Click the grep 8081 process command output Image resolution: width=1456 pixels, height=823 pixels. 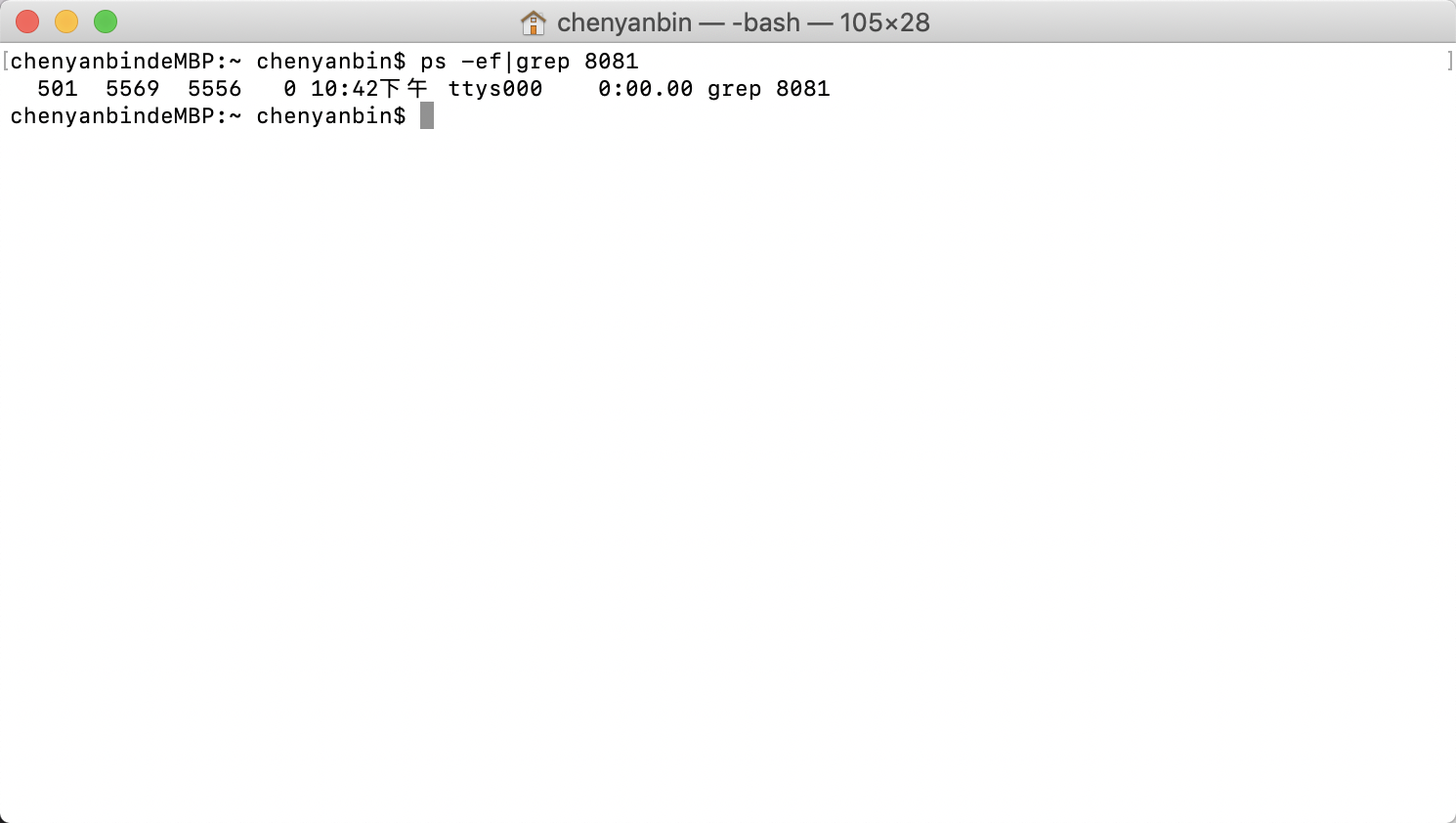[769, 89]
